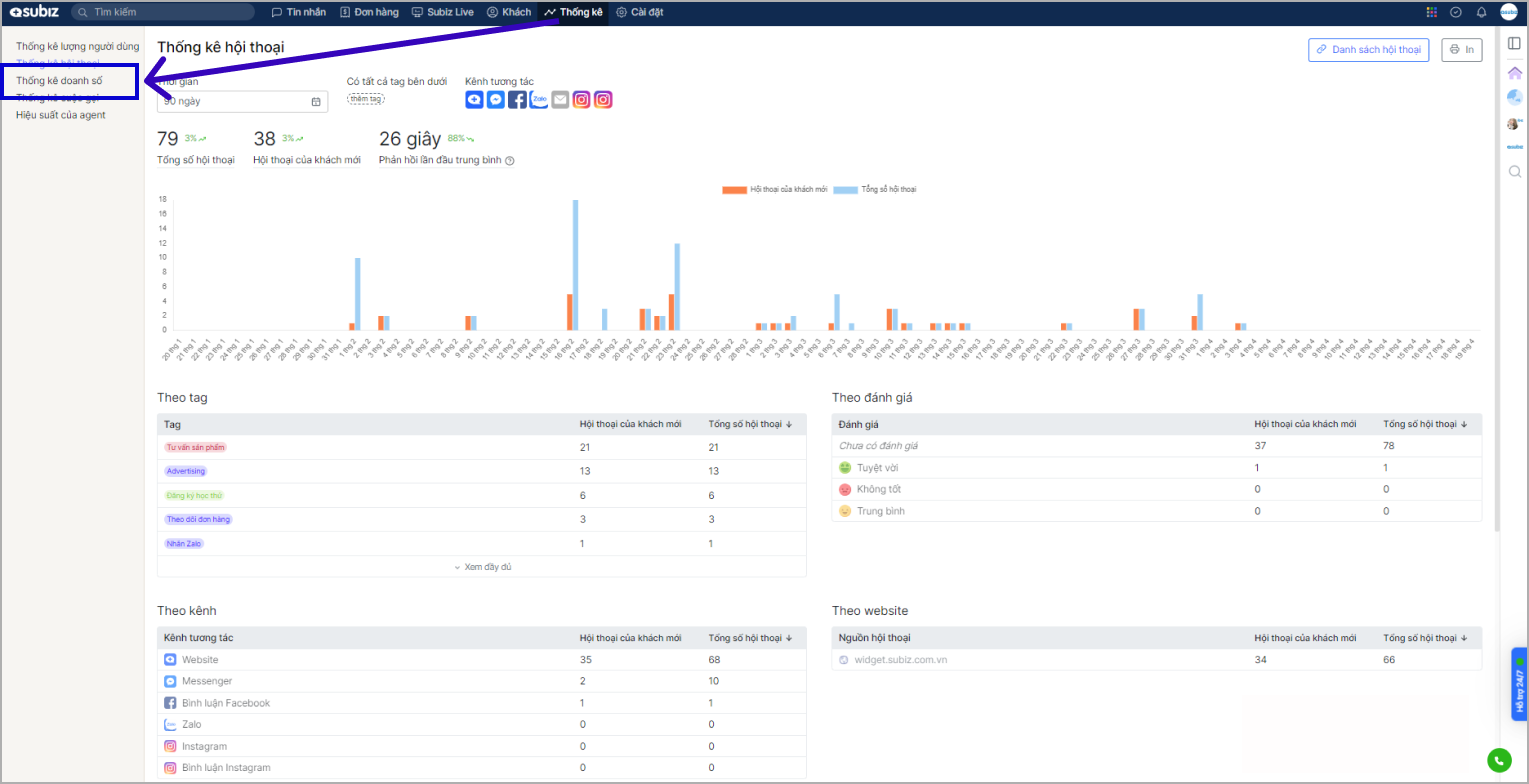
Task: Open the Tin nhắn menu
Action: 299,12
